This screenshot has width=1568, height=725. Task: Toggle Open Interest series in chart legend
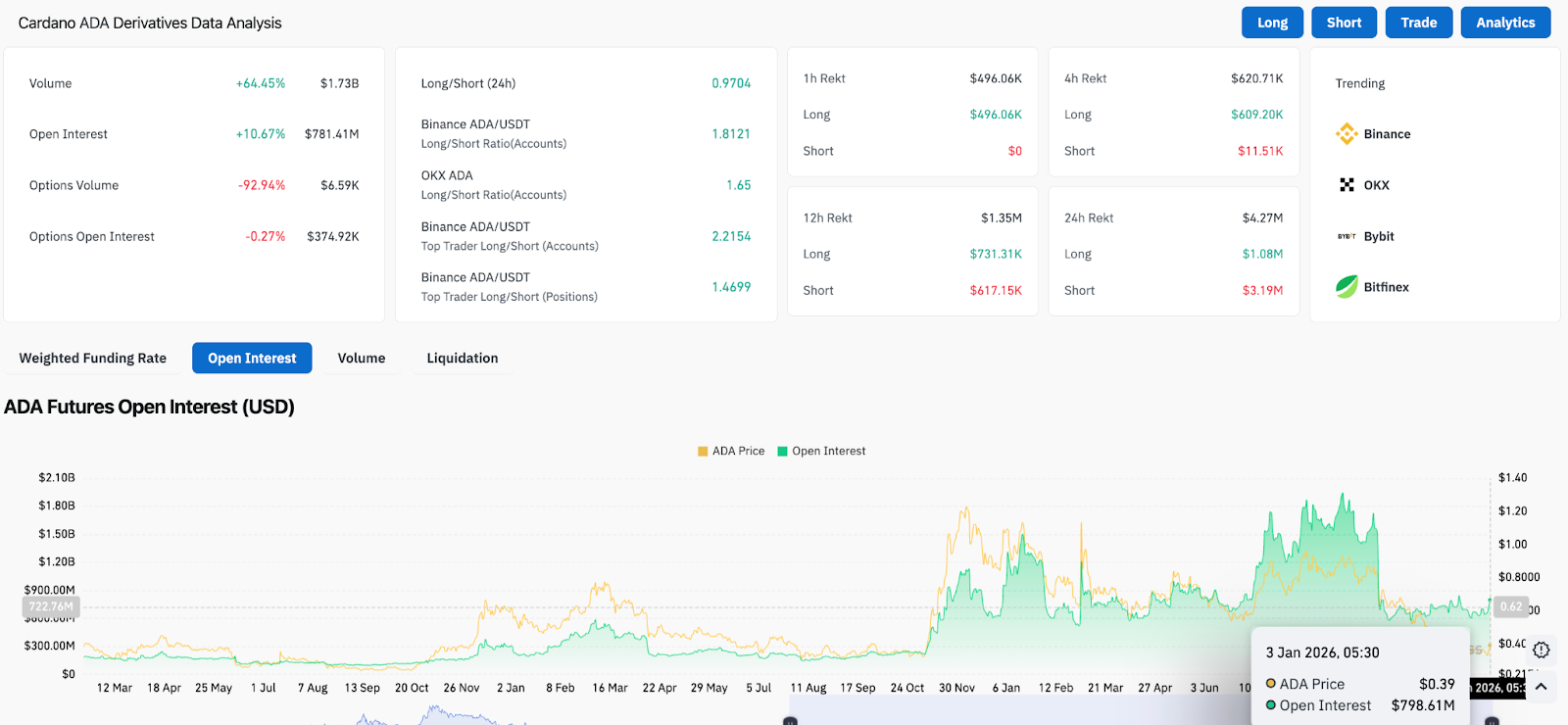click(x=821, y=452)
